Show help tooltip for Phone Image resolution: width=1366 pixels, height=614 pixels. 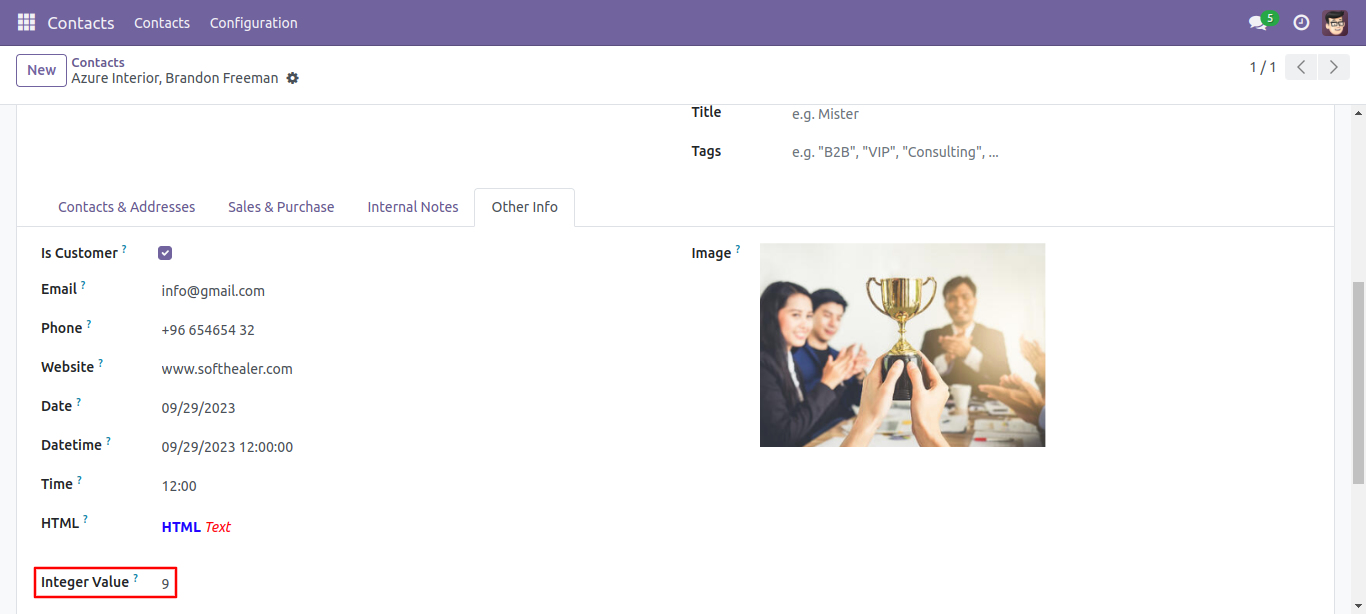point(89,323)
